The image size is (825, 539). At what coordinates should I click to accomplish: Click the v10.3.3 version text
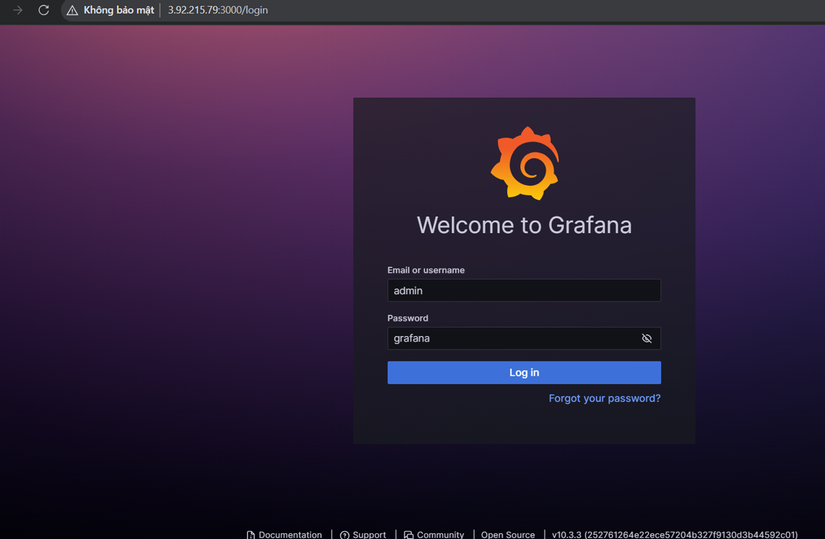coord(675,534)
